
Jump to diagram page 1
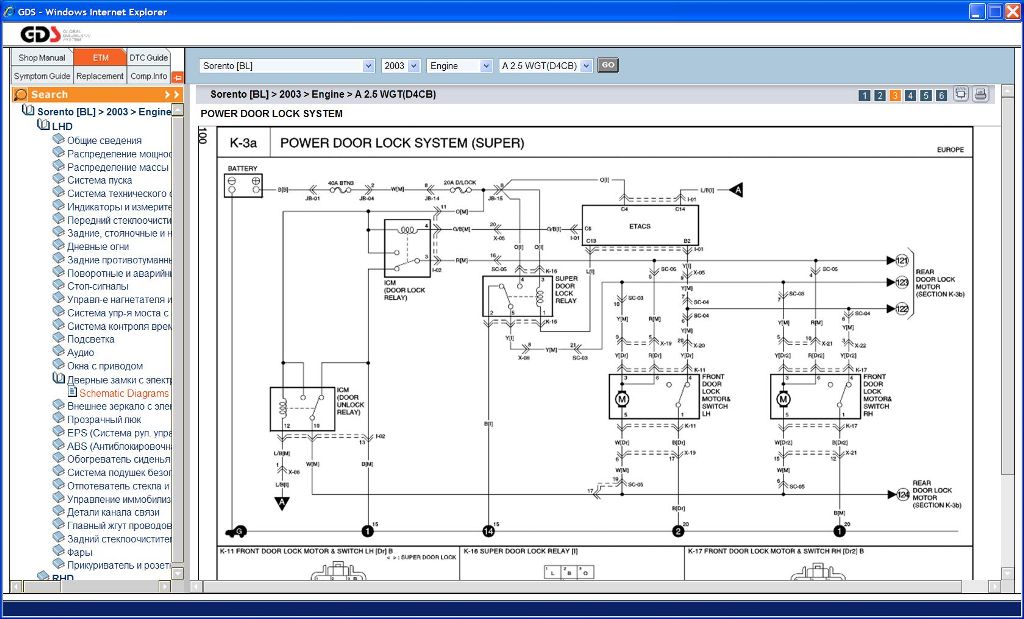864,95
